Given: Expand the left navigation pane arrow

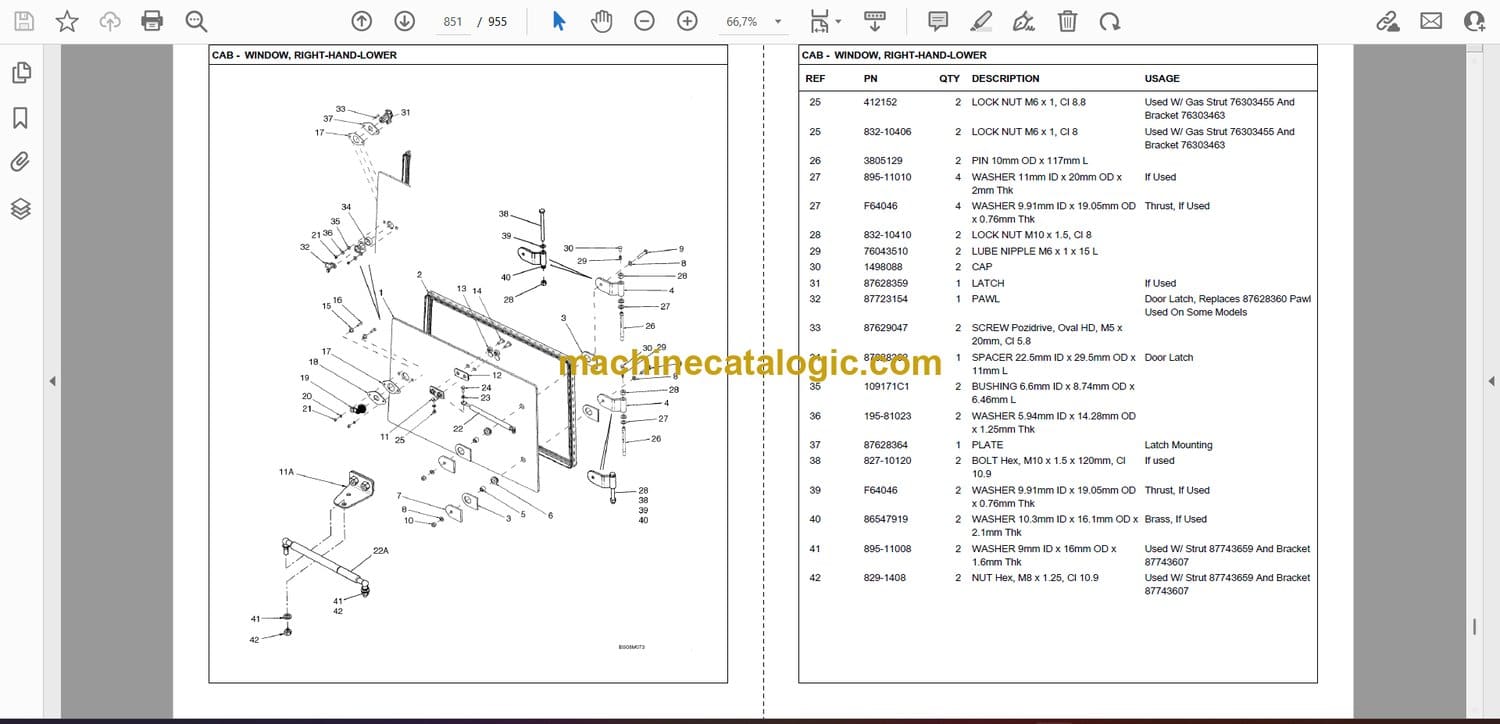Looking at the screenshot, I should pyautogui.click(x=52, y=381).
